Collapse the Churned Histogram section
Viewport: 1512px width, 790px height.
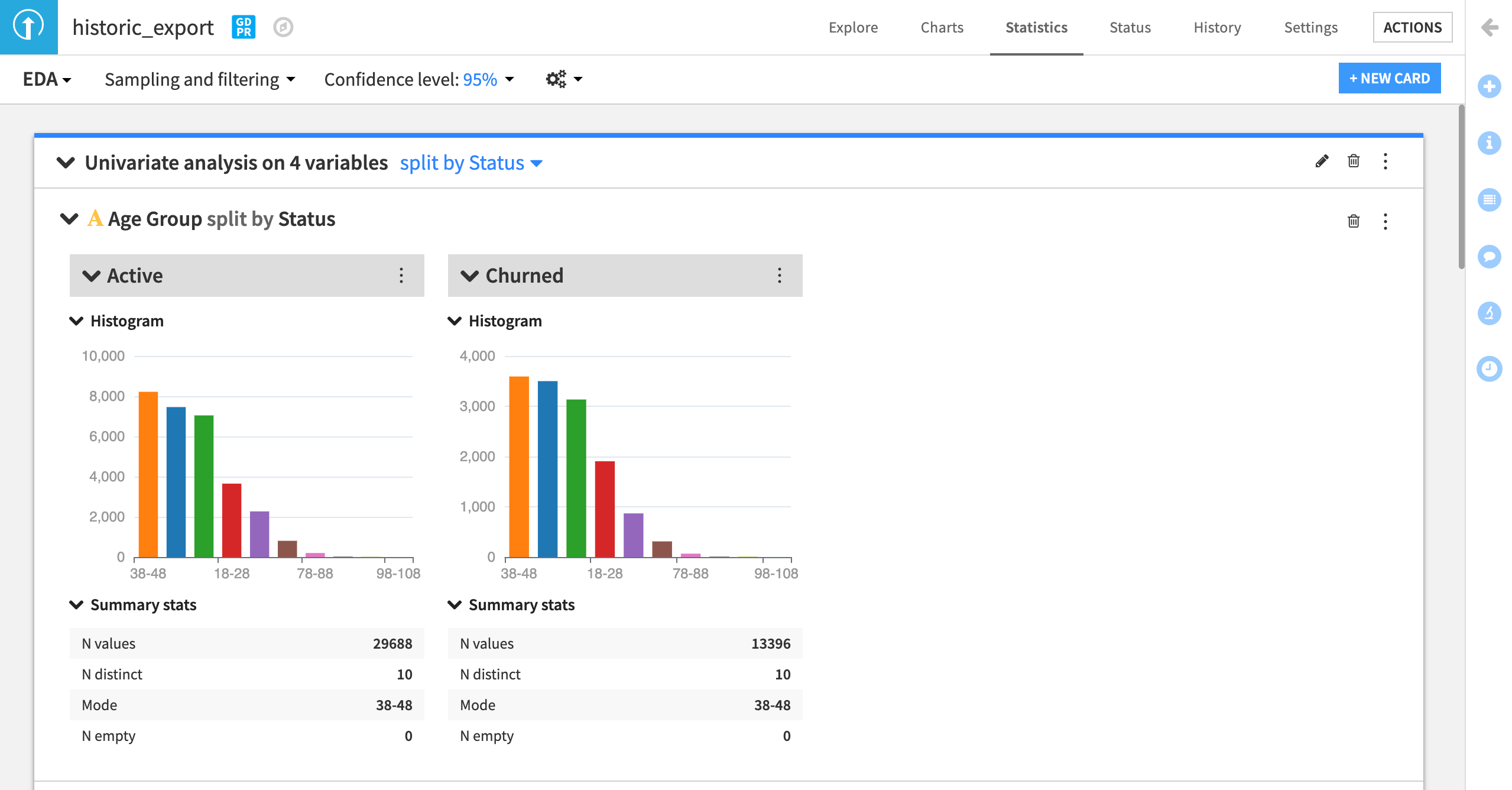tap(455, 321)
